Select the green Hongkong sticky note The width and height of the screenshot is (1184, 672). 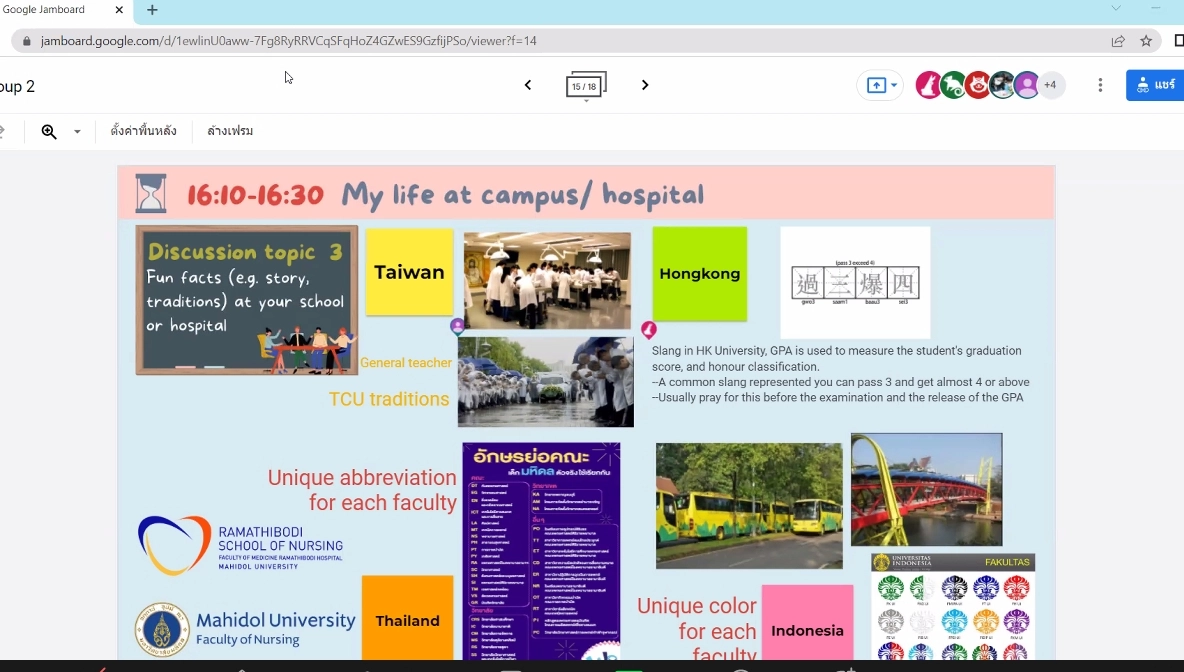[700, 273]
